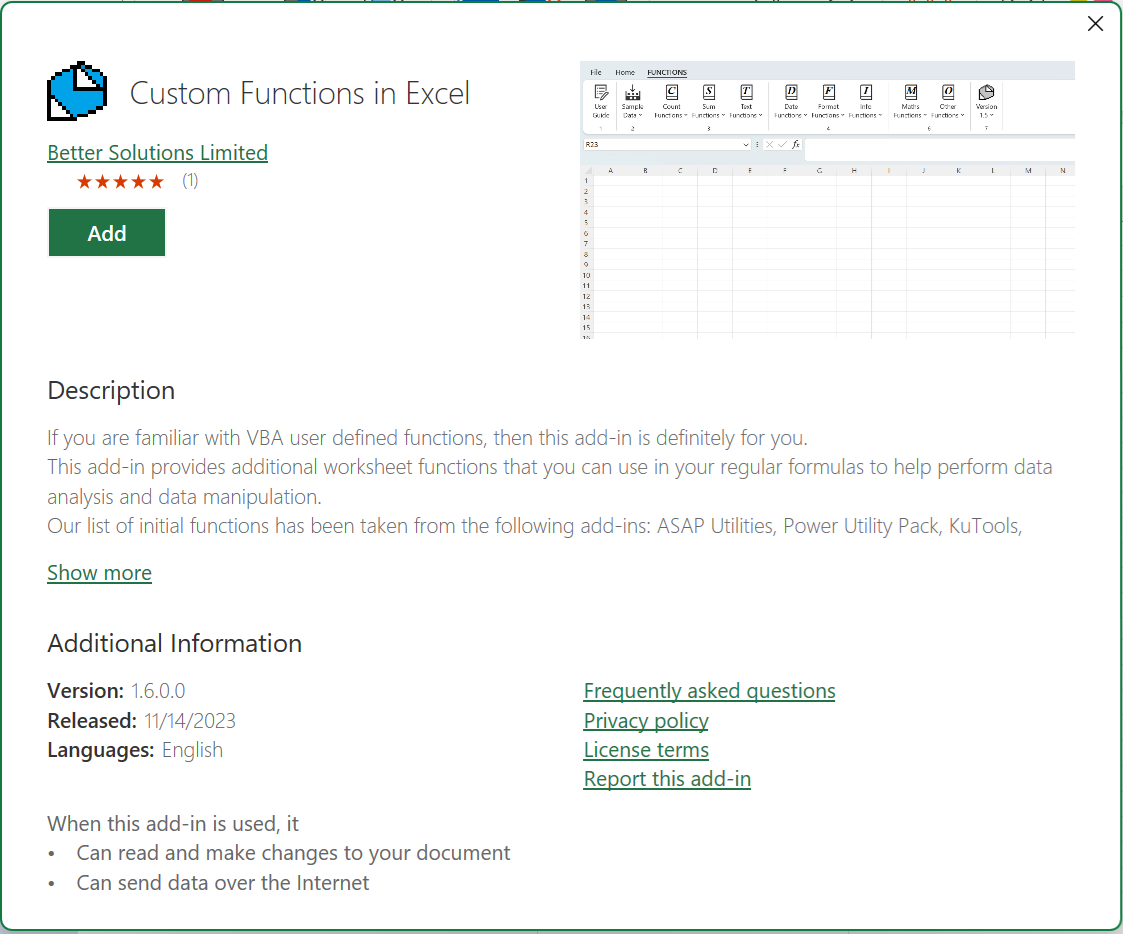This screenshot has height=934, width=1123.
Task: Open the Better Solutions Limited publisher link
Action: (157, 153)
